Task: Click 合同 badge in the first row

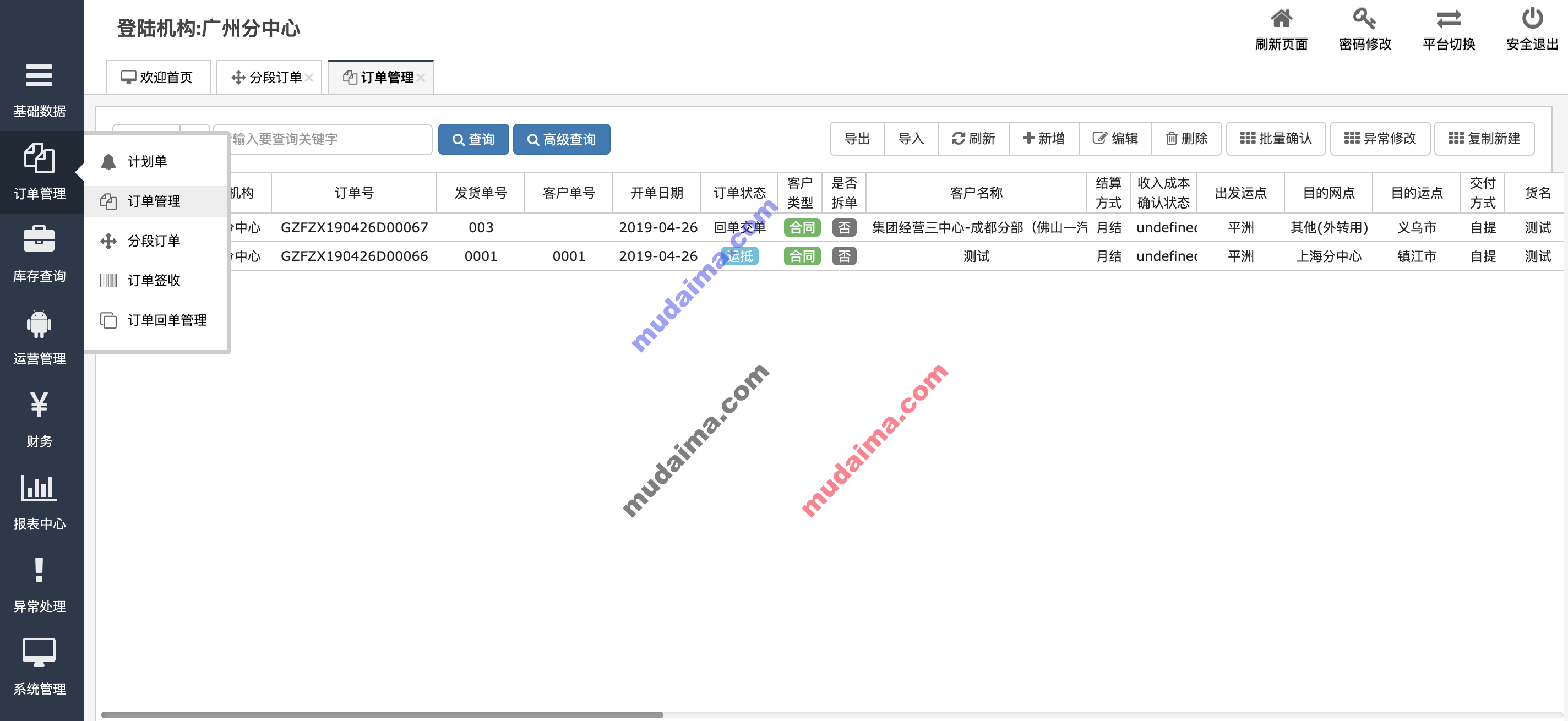Action: point(802,227)
